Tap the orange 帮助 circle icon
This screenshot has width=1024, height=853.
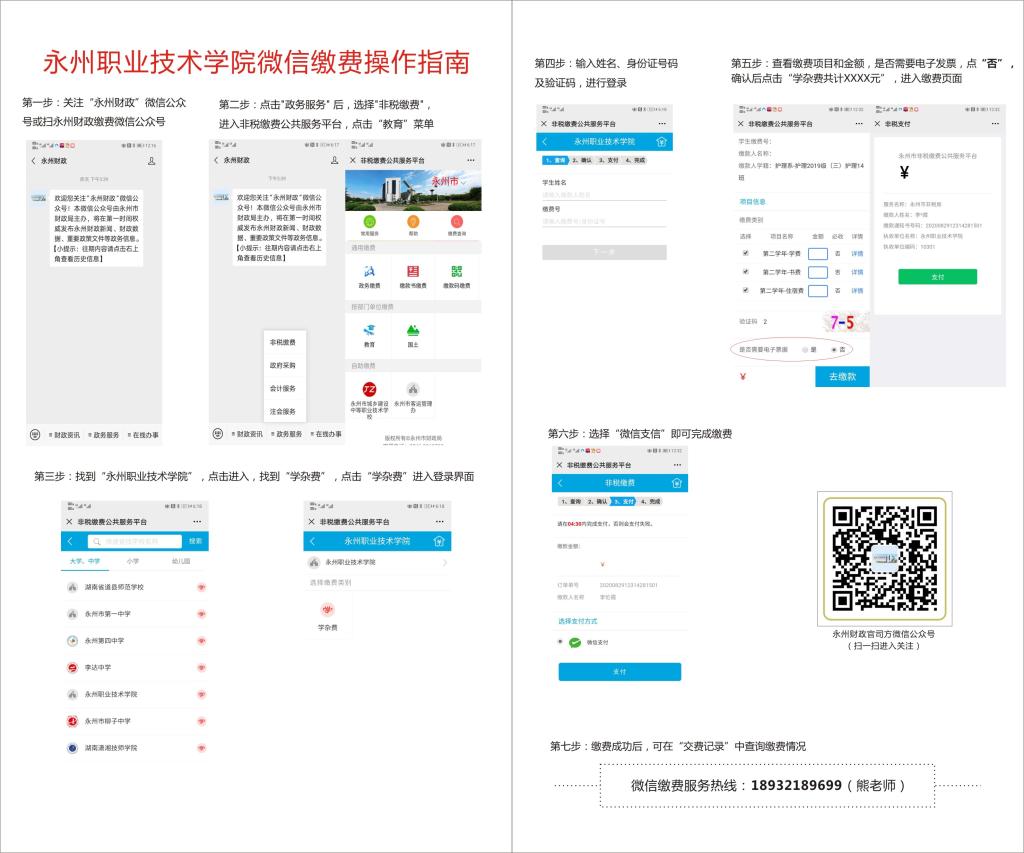coord(413,221)
